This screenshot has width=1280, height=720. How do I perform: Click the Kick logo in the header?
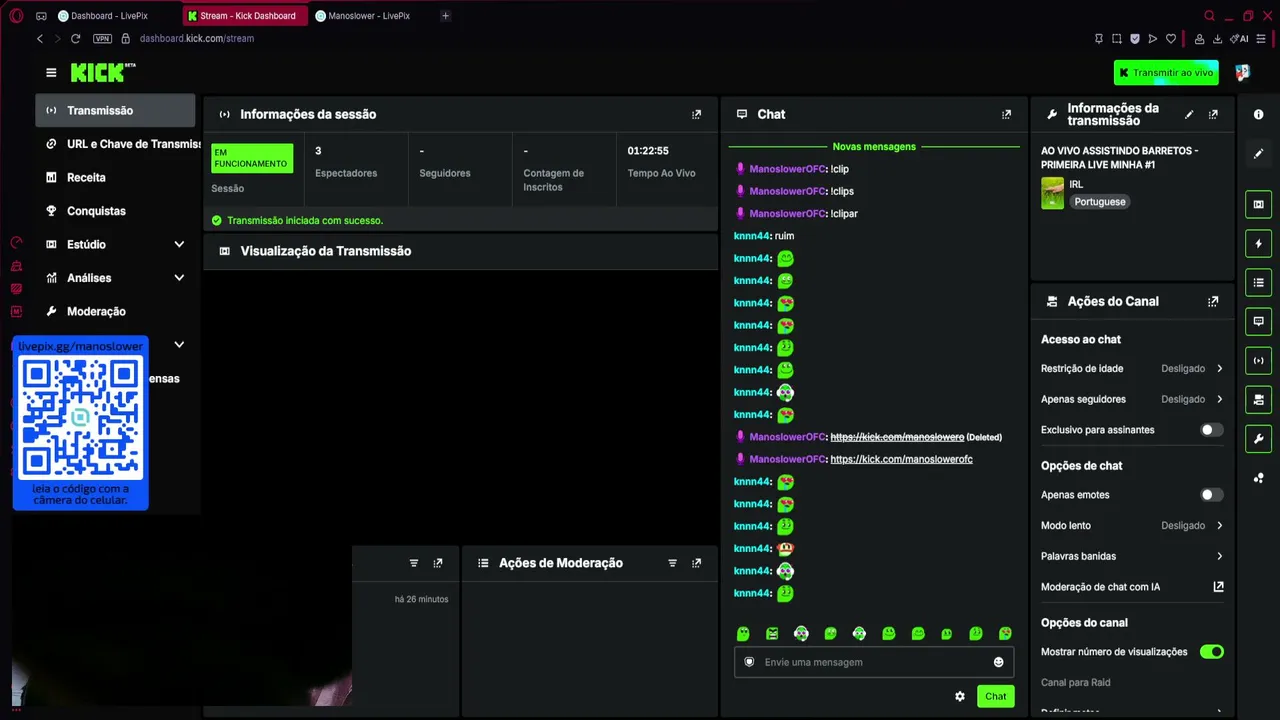coord(102,72)
